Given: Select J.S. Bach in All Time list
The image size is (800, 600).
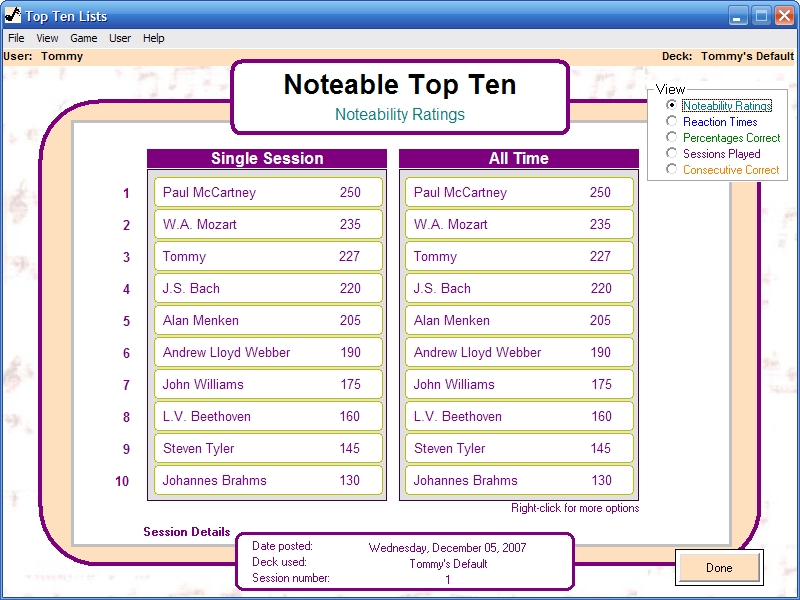Looking at the screenshot, I should pyautogui.click(x=519, y=288).
